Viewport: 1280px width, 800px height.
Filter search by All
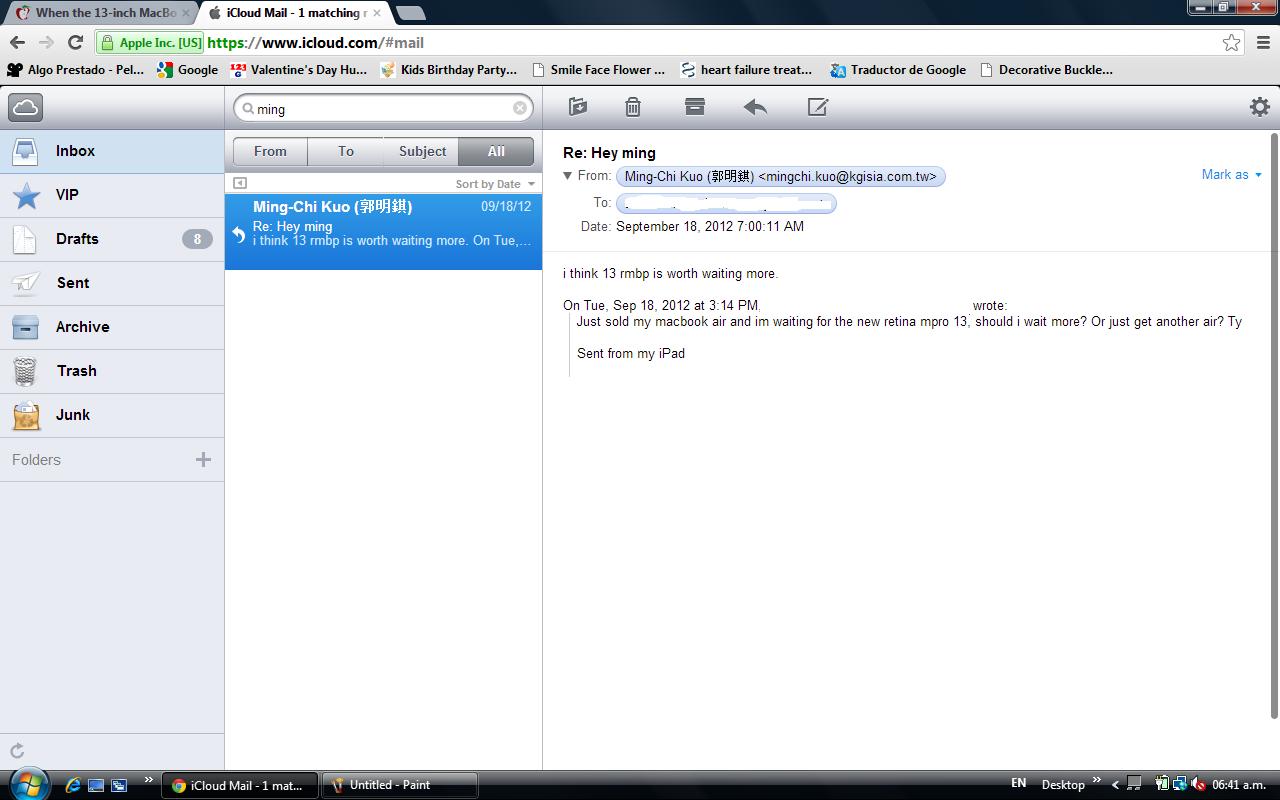tap(496, 151)
